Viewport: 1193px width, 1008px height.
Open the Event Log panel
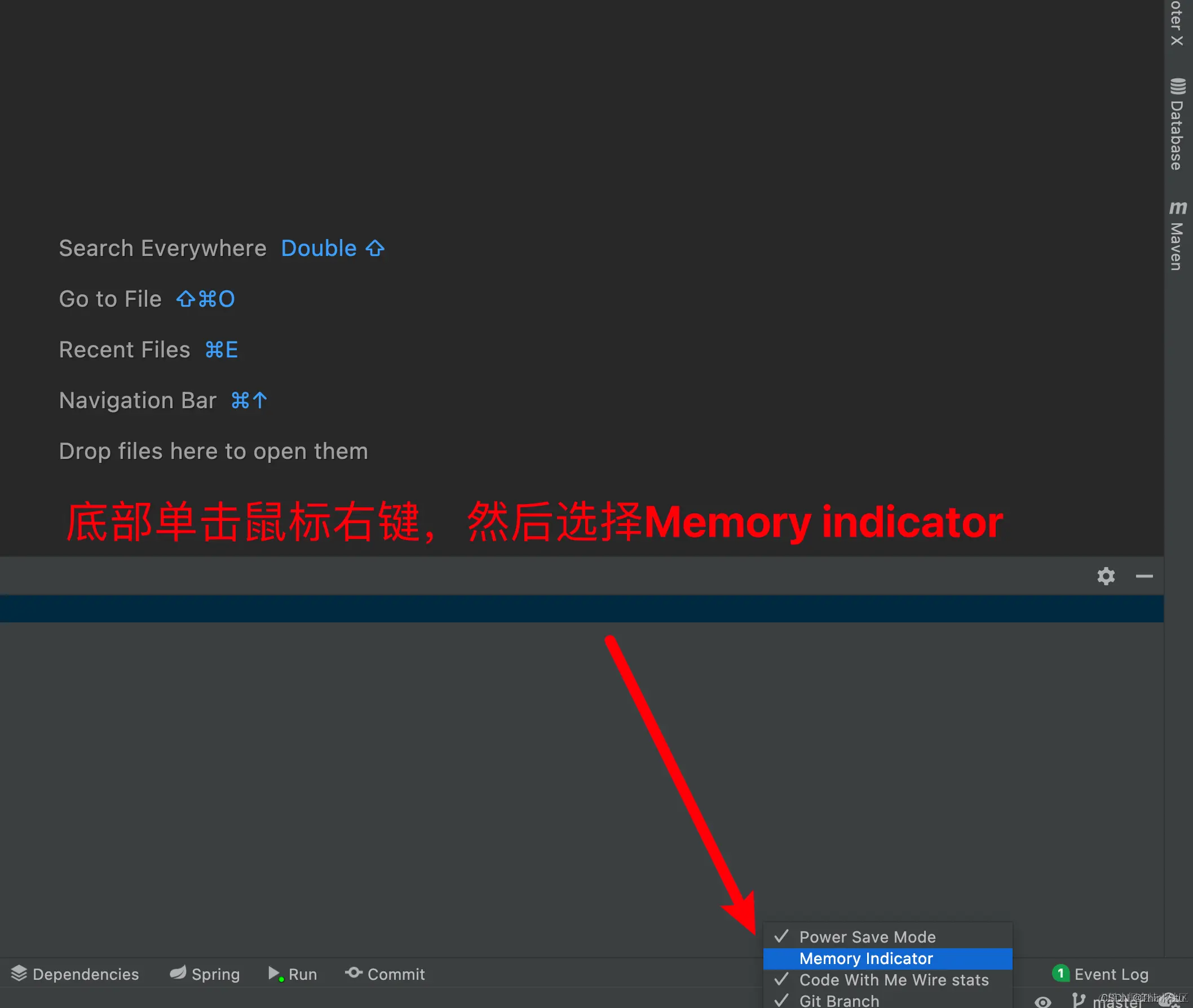pos(1111,974)
